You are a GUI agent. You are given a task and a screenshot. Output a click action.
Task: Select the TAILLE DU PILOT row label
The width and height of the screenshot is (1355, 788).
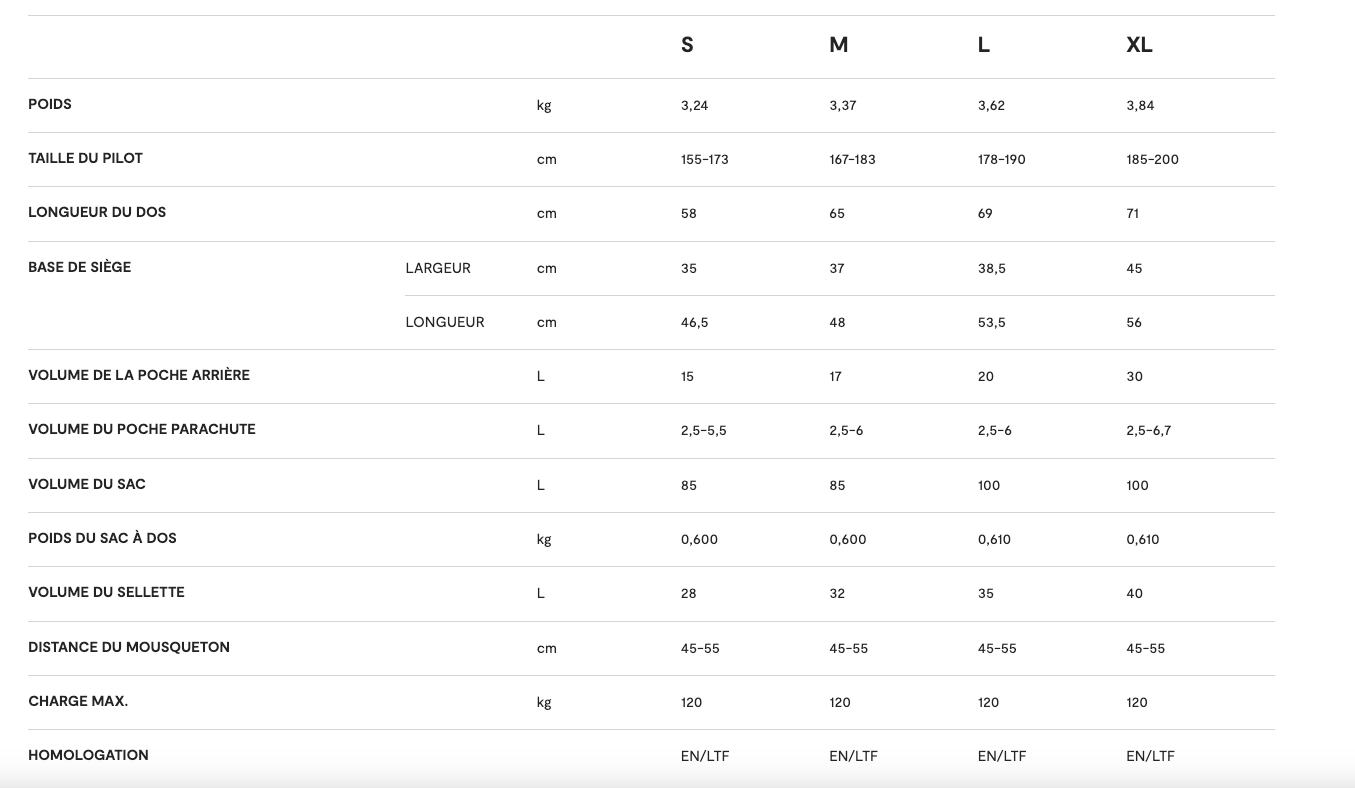[x=85, y=158]
